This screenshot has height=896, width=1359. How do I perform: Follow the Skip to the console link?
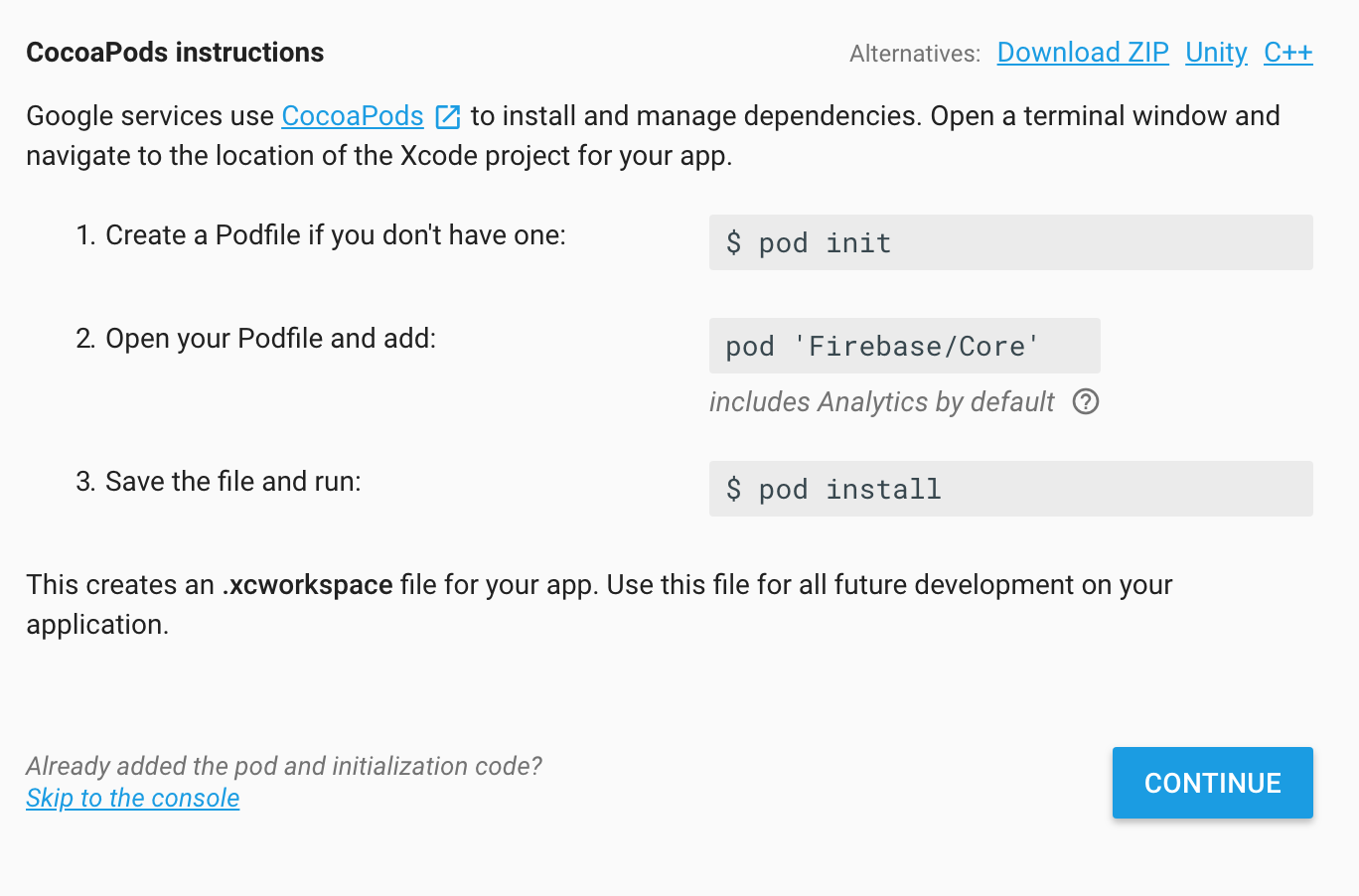click(x=133, y=798)
